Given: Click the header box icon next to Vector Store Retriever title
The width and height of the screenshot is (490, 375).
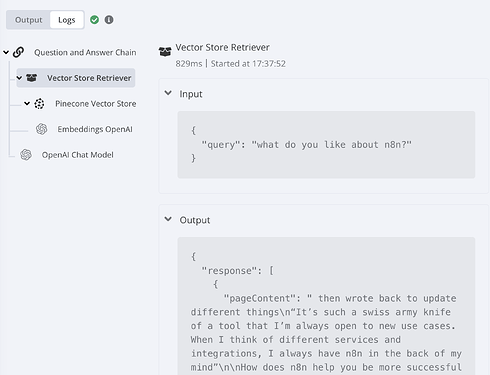Looking at the screenshot, I should (x=165, y=51).
